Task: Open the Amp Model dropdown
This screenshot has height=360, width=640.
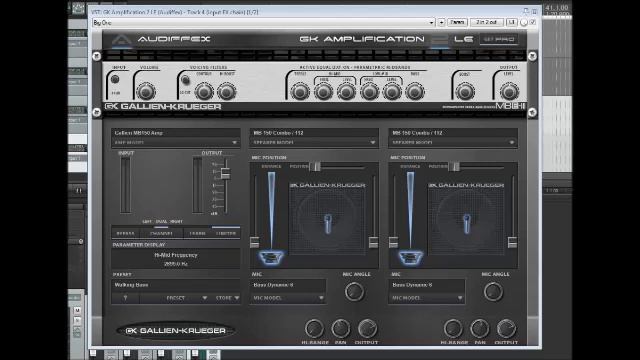Action: 176,142
